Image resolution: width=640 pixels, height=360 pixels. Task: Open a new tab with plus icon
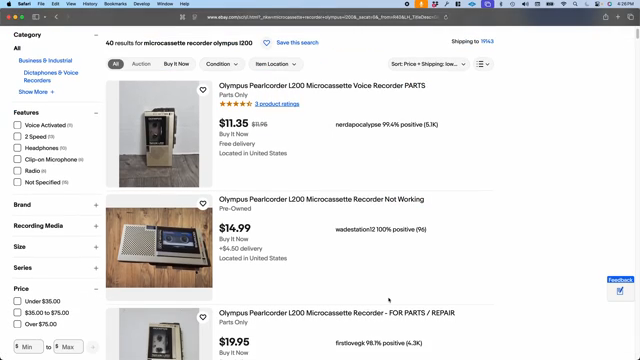point(618,17)
